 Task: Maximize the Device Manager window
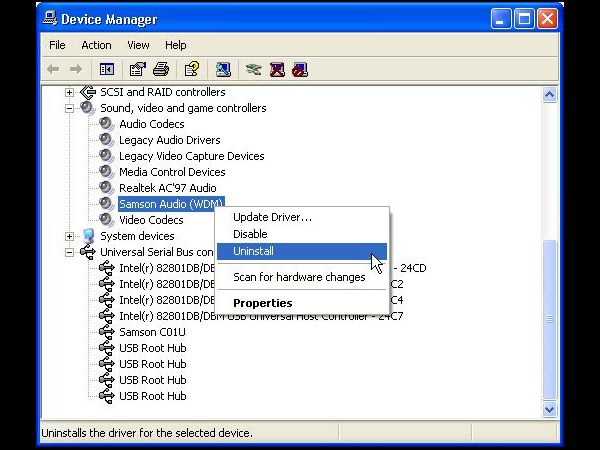click(524, 18)
